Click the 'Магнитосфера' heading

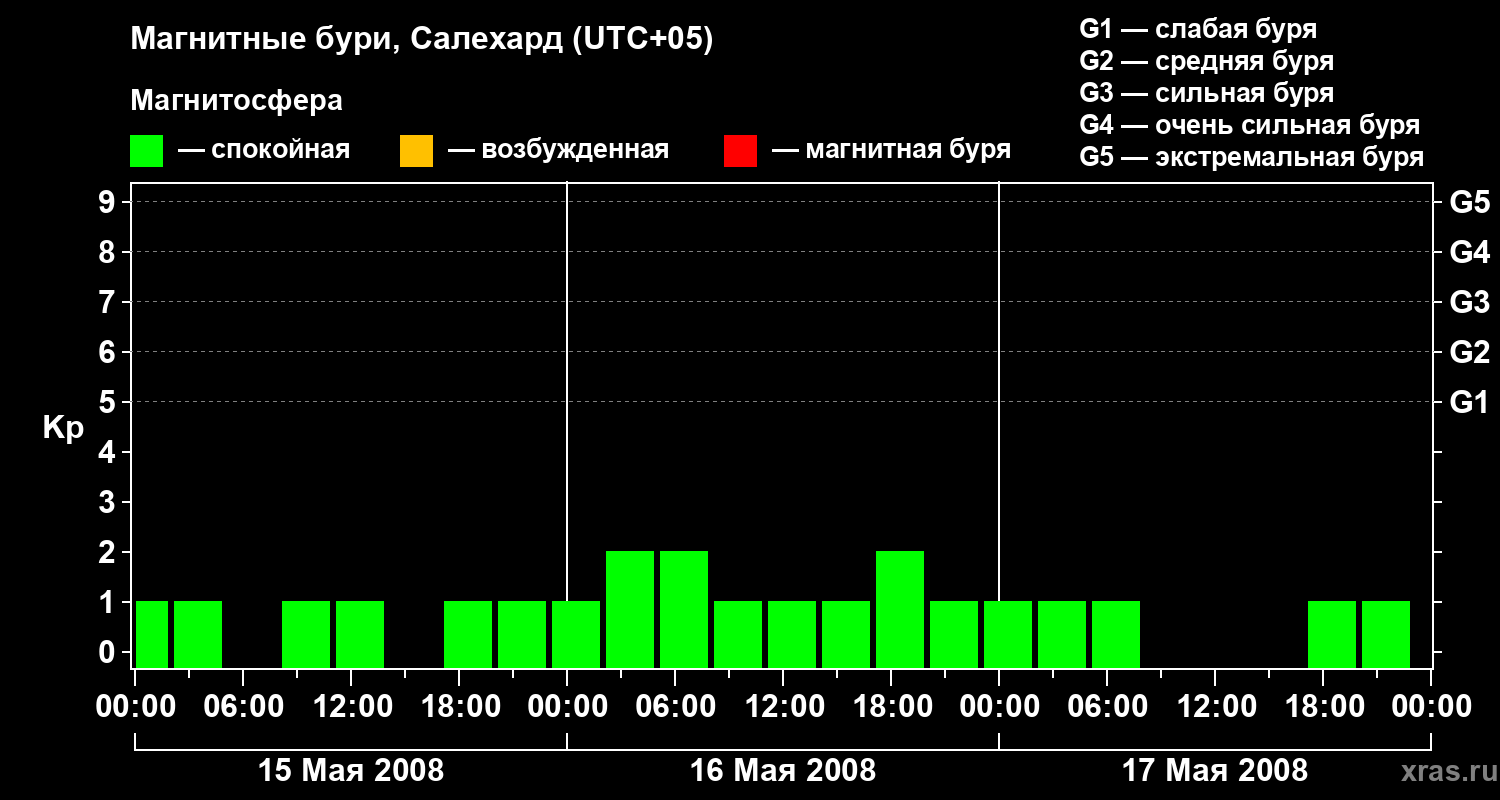coord(236,101)
